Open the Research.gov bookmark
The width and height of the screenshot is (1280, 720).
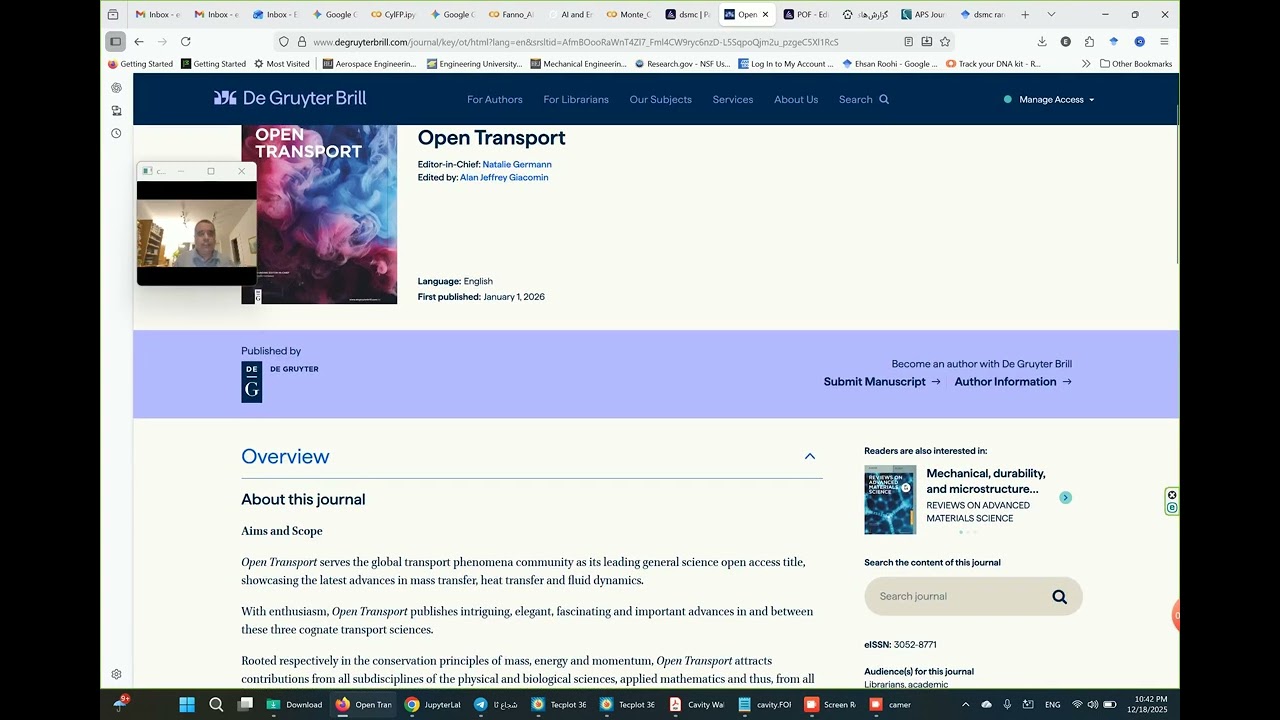pos(681,64)
